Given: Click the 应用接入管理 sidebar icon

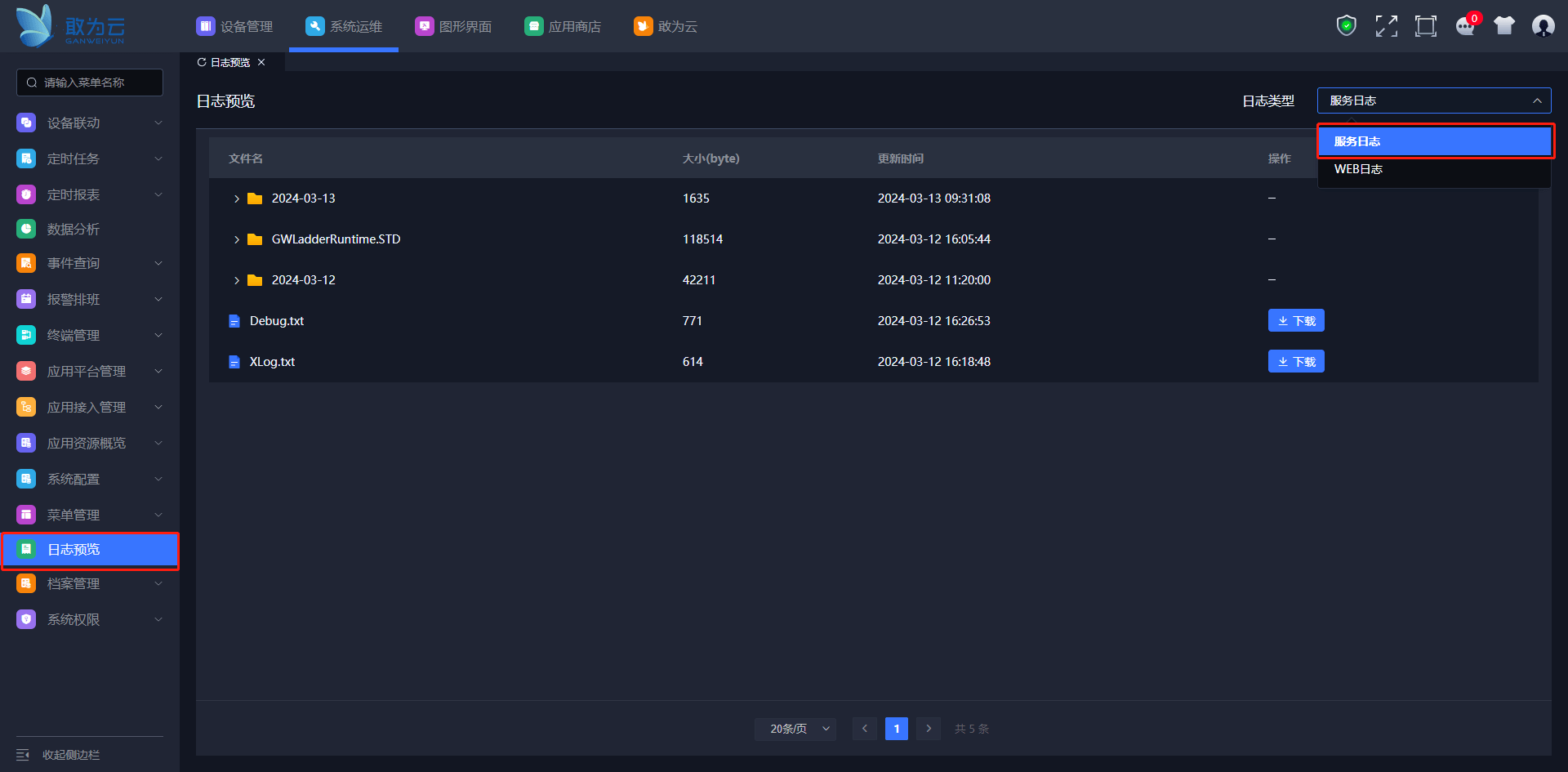Looking at the screenshot, I should tap(26, 407).
